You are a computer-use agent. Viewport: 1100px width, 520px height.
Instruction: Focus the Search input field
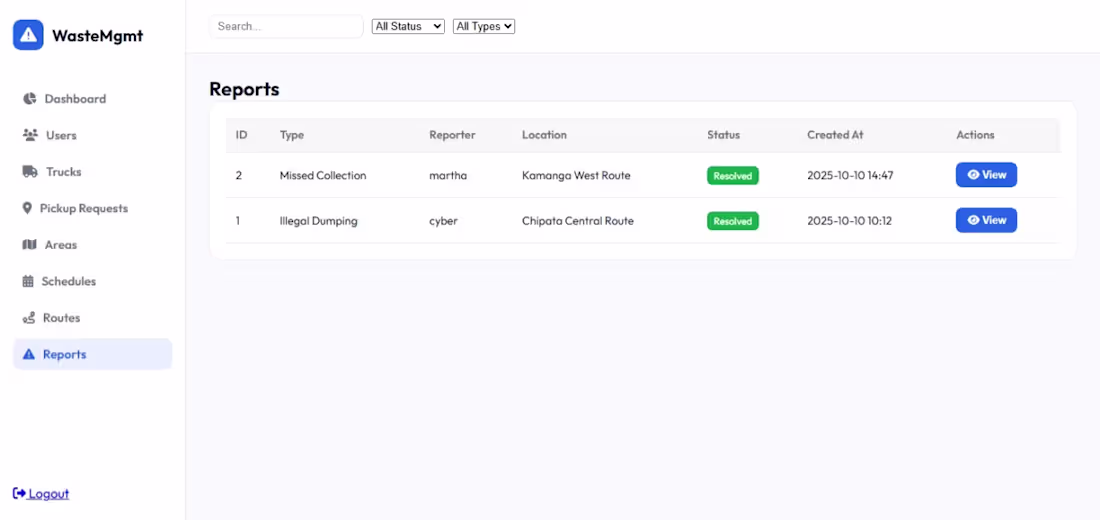pos(286,26)
